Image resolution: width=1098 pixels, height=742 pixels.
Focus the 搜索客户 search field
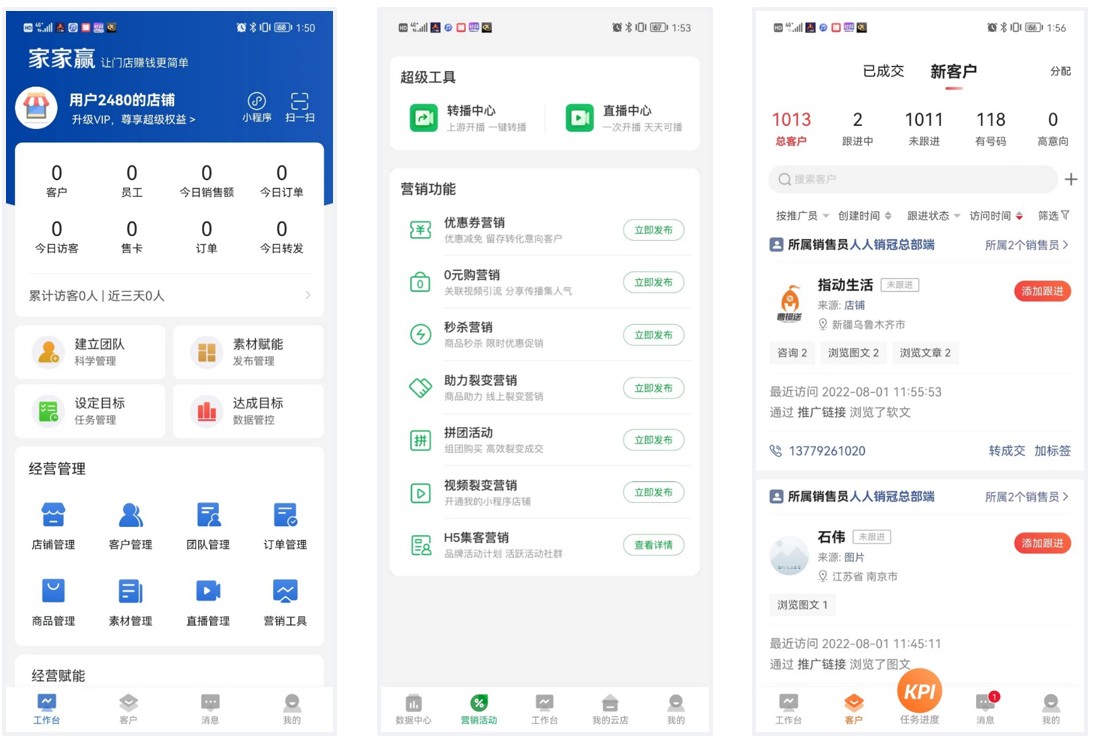(x=913, y=179)
